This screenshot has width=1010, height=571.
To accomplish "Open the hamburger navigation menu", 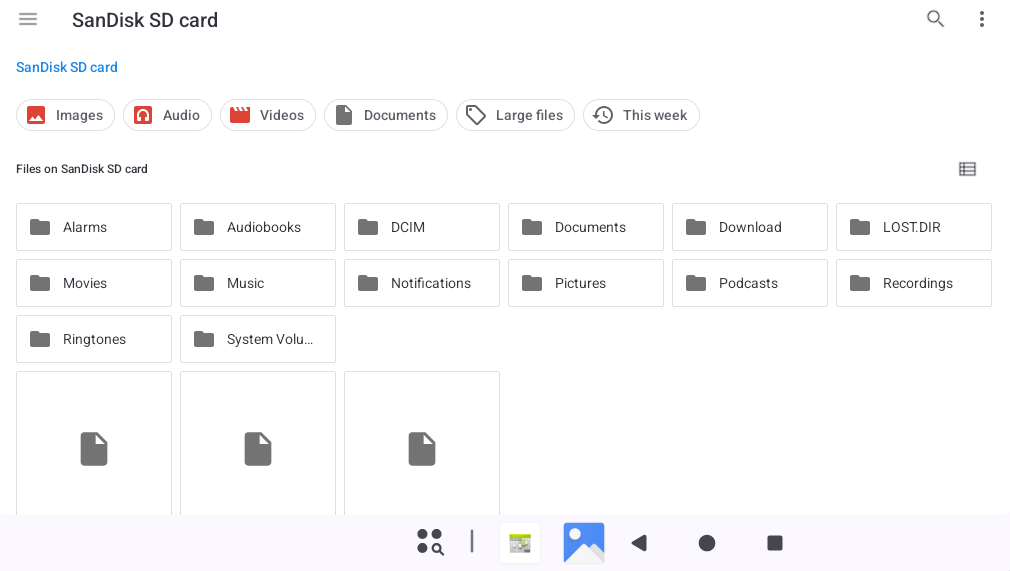I will click(28, 19).
